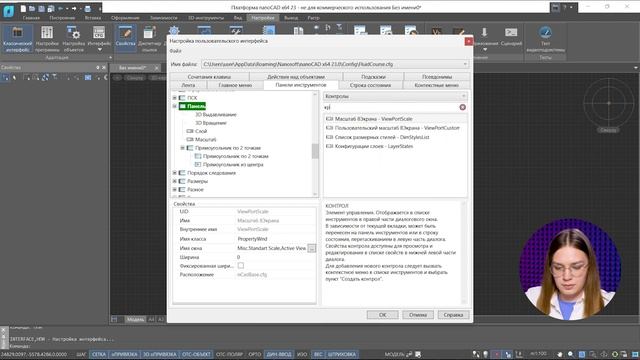Screen dimensions: 640x360
Task: Toggle 3D оПРИВЯЗКА in the status bar
Action: tap(160, 354)
